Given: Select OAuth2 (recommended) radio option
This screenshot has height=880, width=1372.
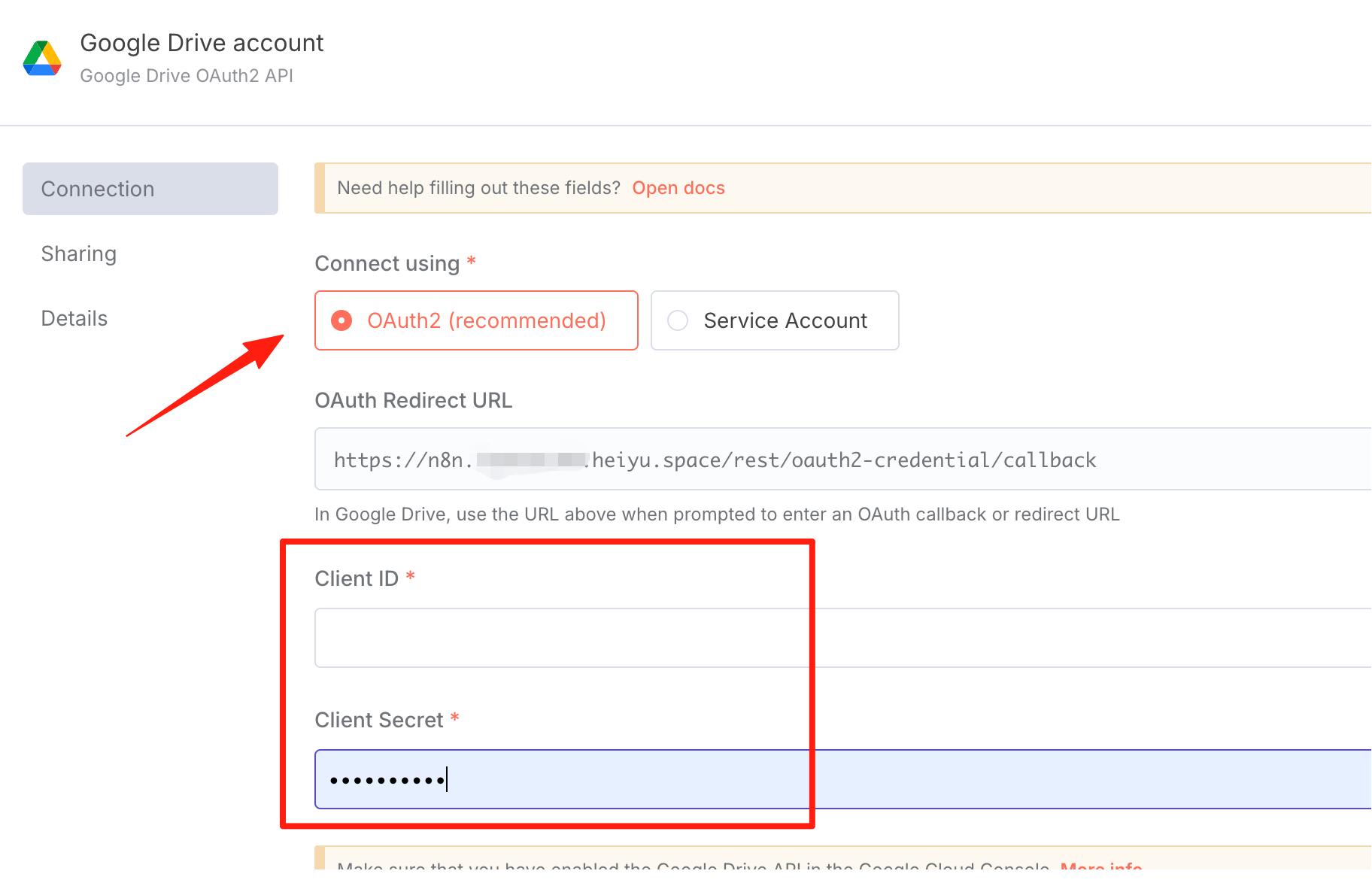Looking at the screenshot, I should point(476,320).
